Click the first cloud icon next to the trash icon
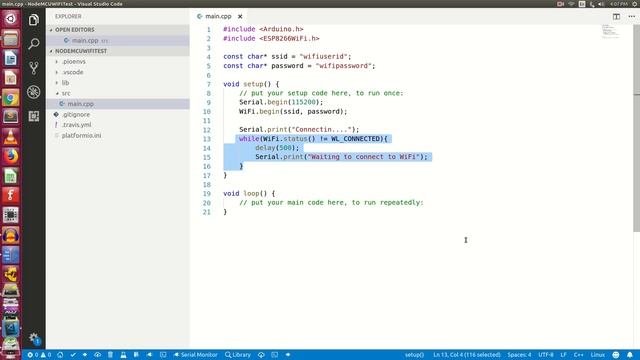This screenshot has height=360, width=640. [98, 355]
